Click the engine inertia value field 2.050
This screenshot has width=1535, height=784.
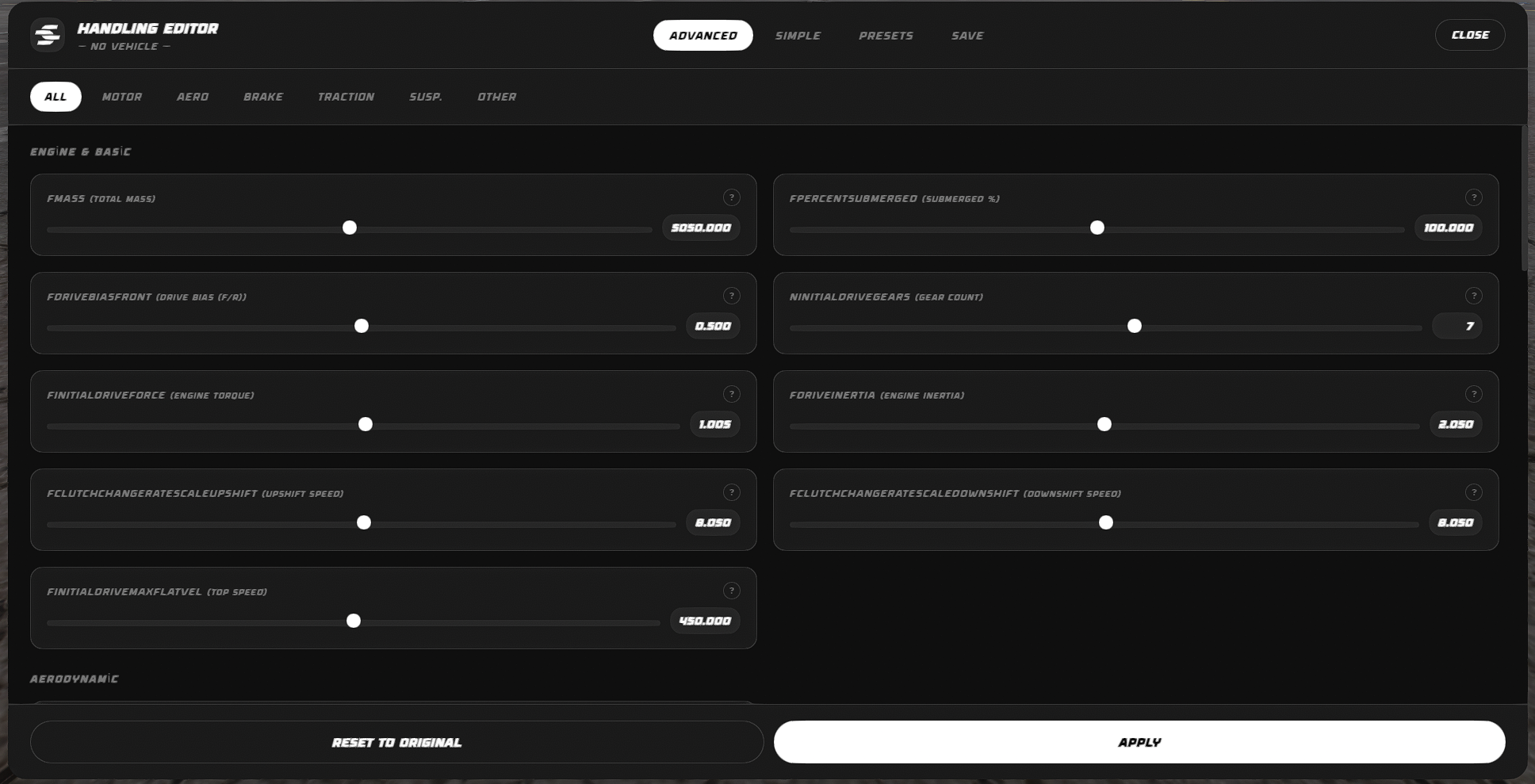pos(1456,424)
